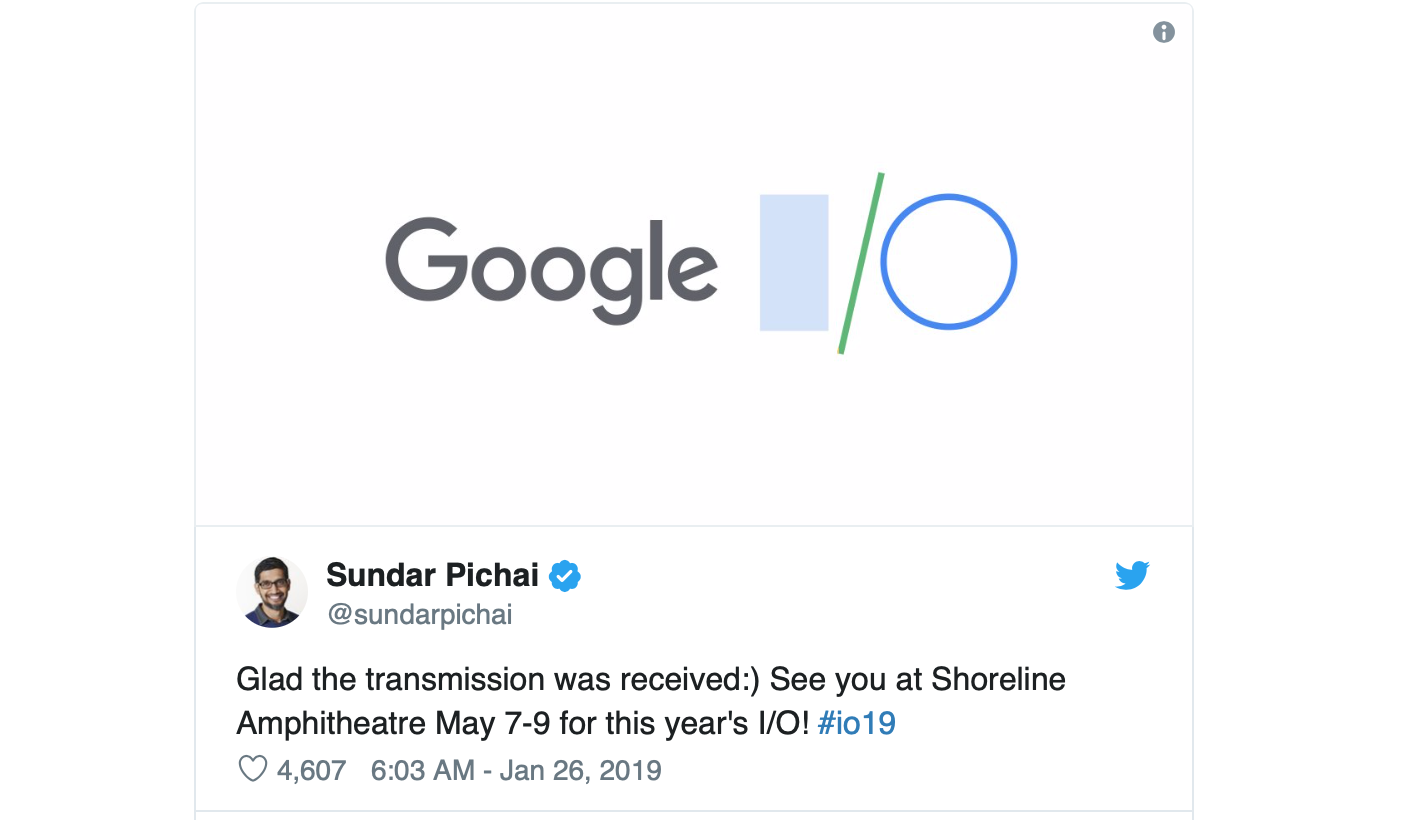Click the word "Shoreline" in the tweet
Screen dimensions: 1406x820
[x=998, y=680]
